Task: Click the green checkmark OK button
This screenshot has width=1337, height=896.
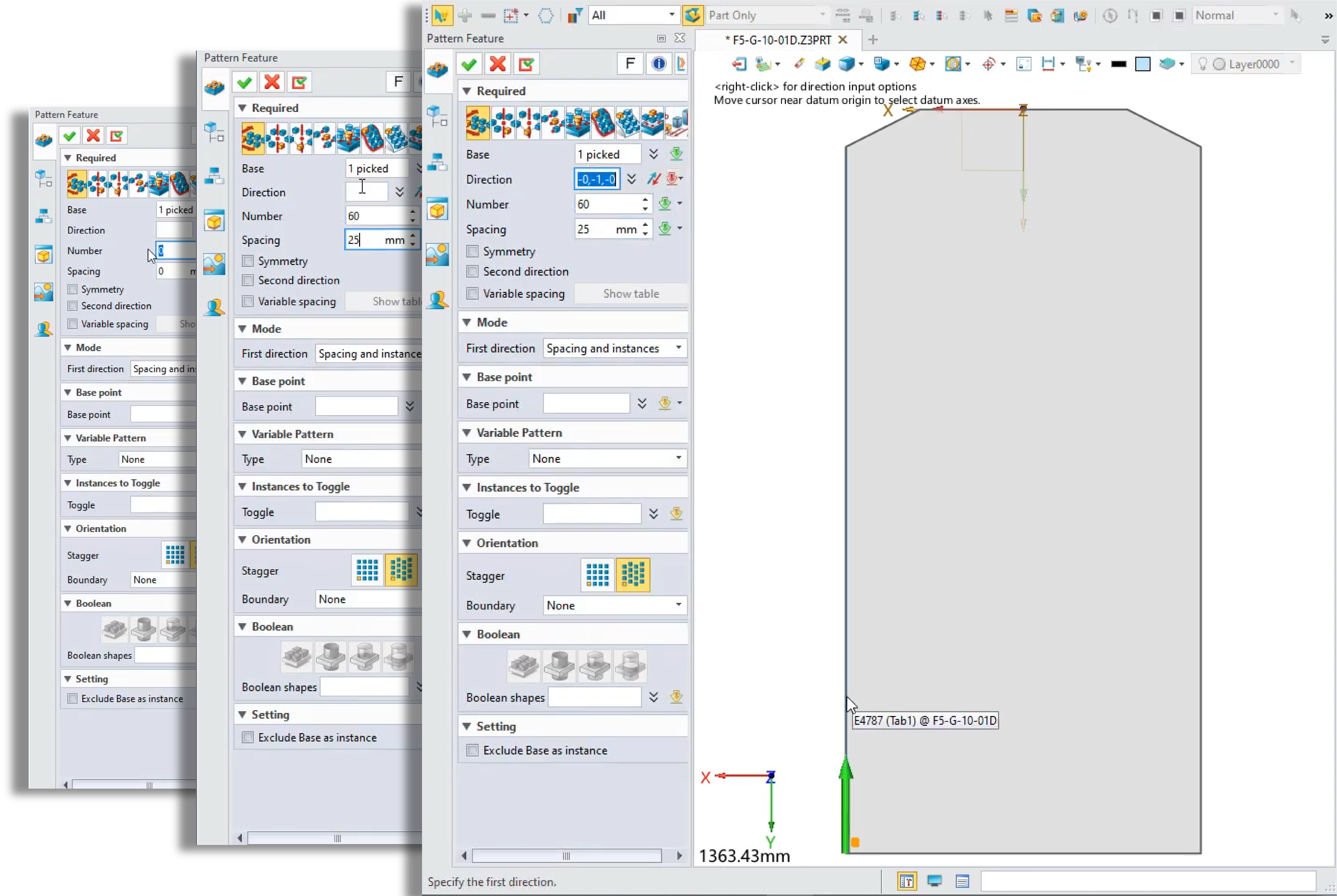Action: (469, 64)
